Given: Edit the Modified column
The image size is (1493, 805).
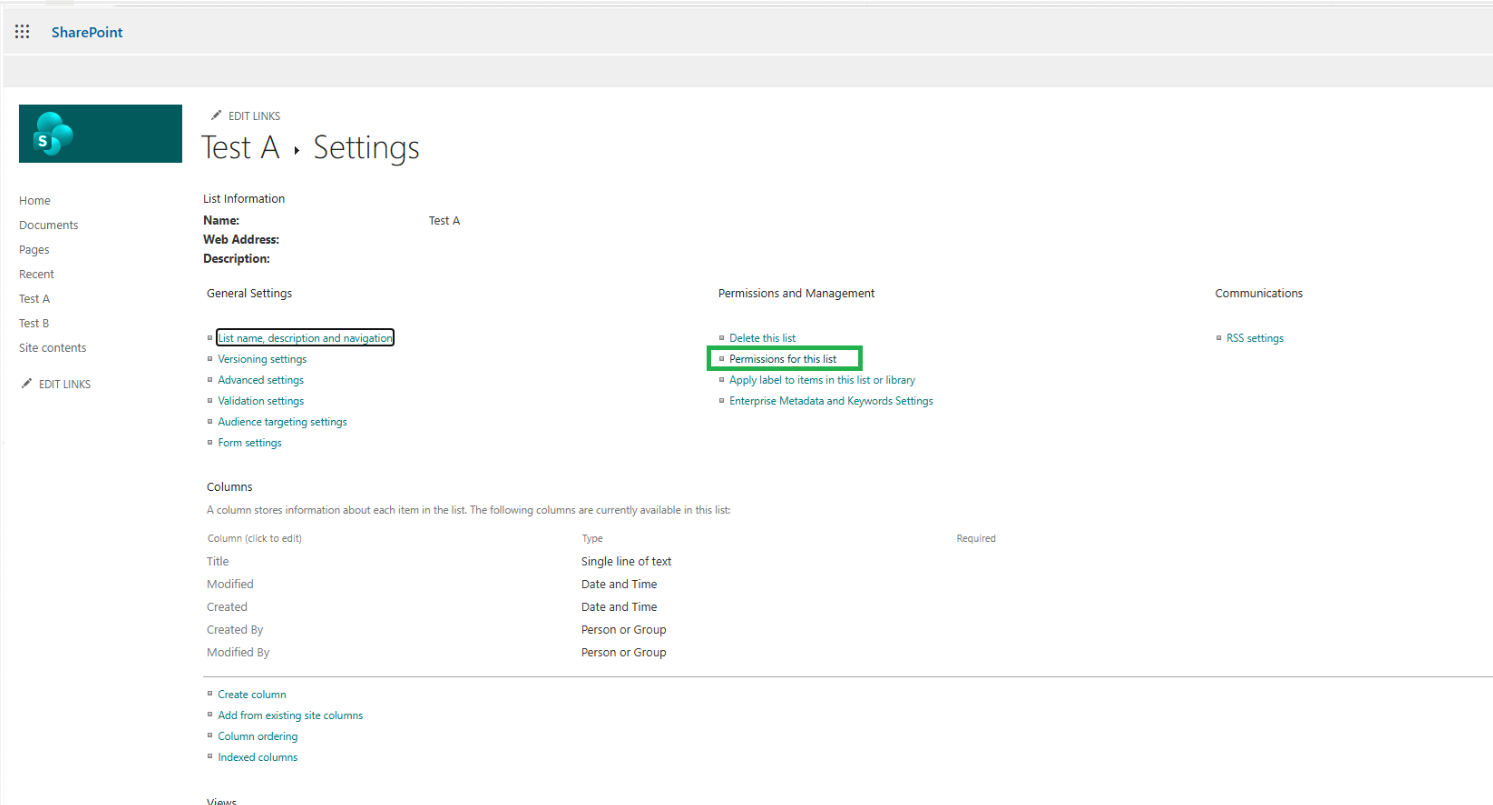Looking at the screenshot, I should 230,584.
